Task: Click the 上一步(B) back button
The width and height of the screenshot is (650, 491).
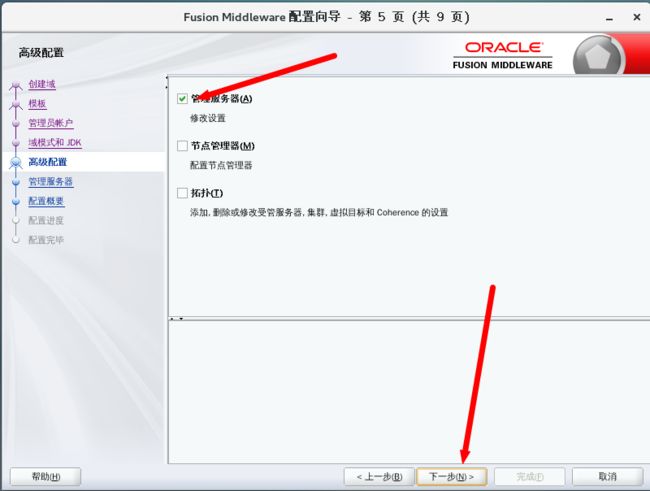Action: point(379,477)
